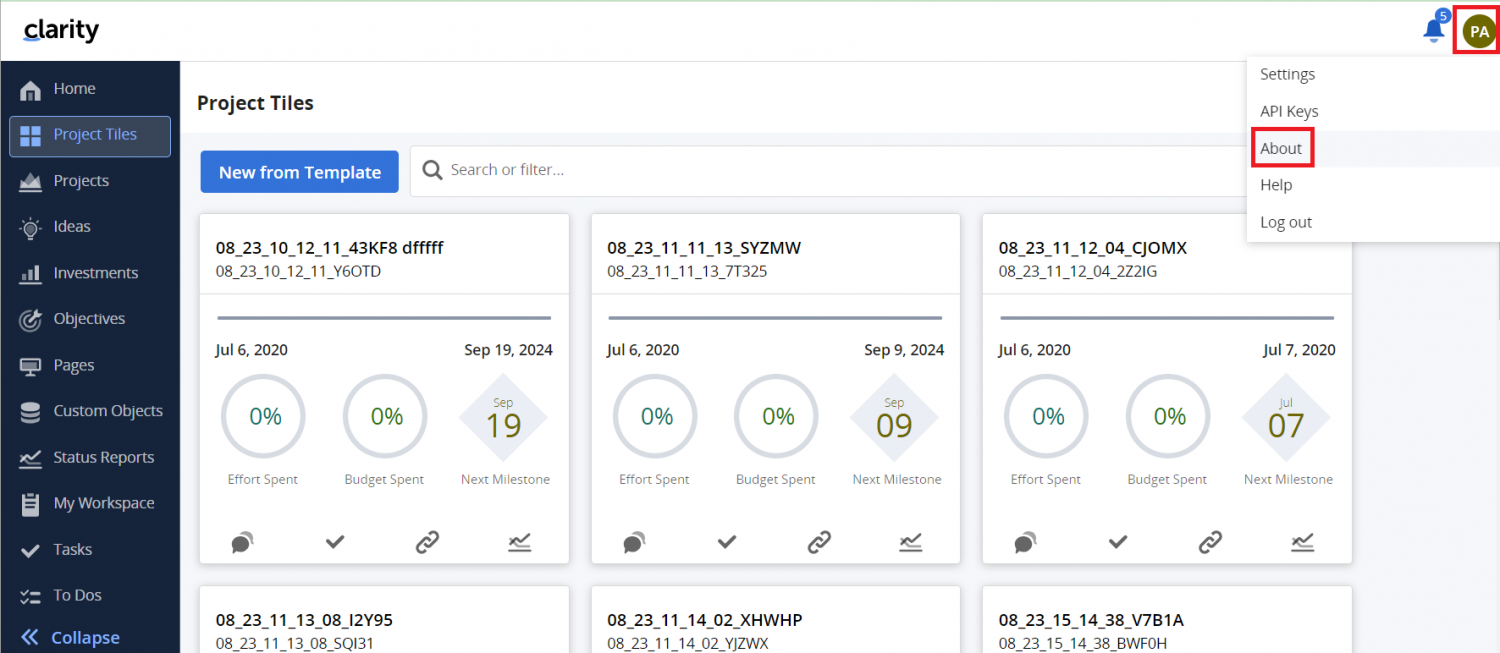Go to Status Reports in the sidebar
Image resolution: width=1500 pixels, height=653 pixels.
[103, 458]
